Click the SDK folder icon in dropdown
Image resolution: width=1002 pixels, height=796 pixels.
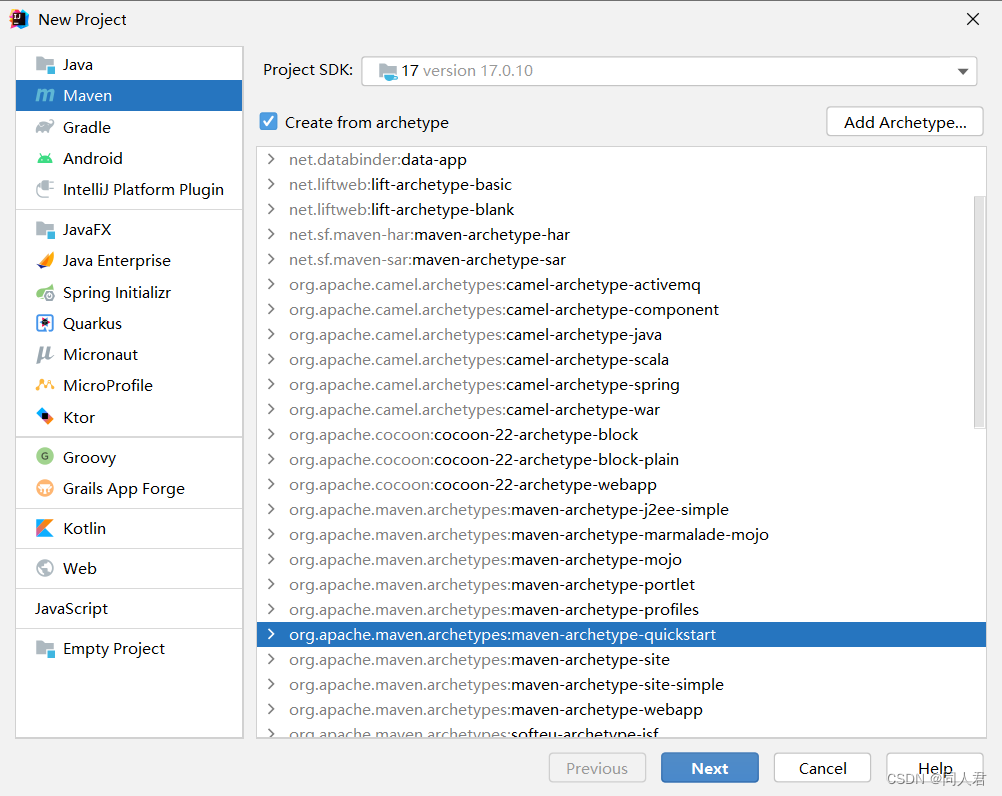(x=388, y=71)
